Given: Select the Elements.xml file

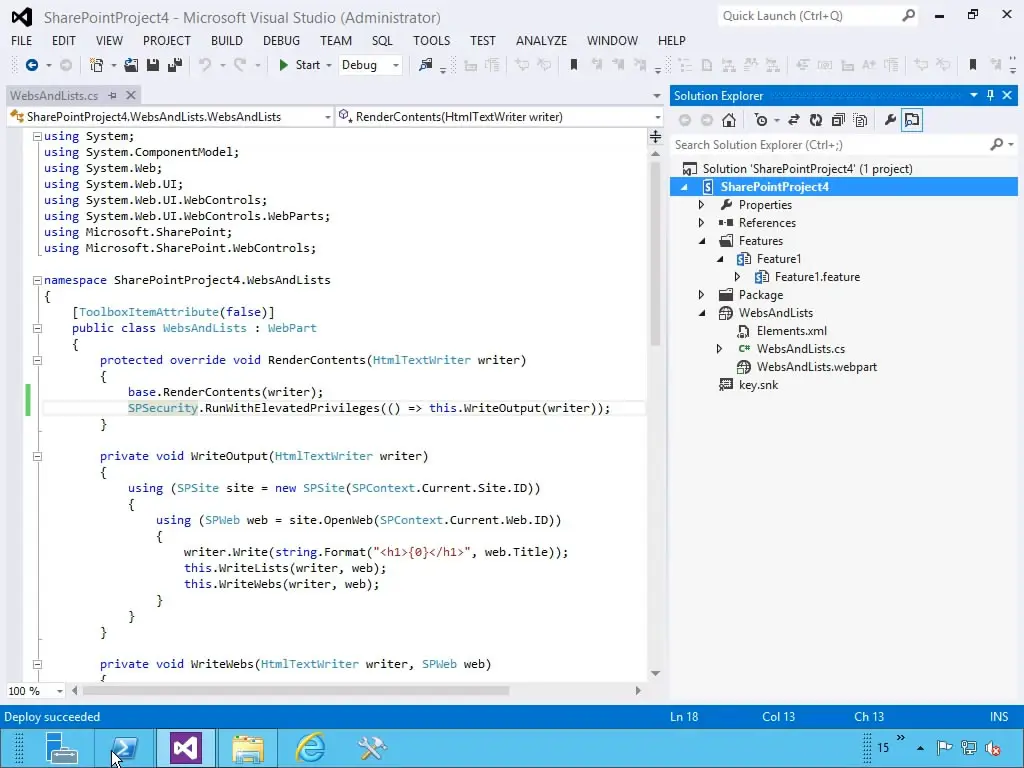Looking at the screenshot, I should coord(792,330).
